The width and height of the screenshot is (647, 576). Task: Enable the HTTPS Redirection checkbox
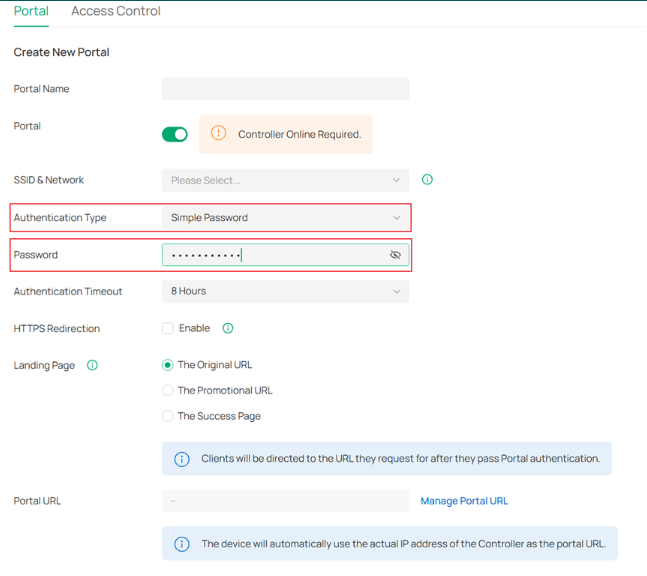tap(168, 328)
